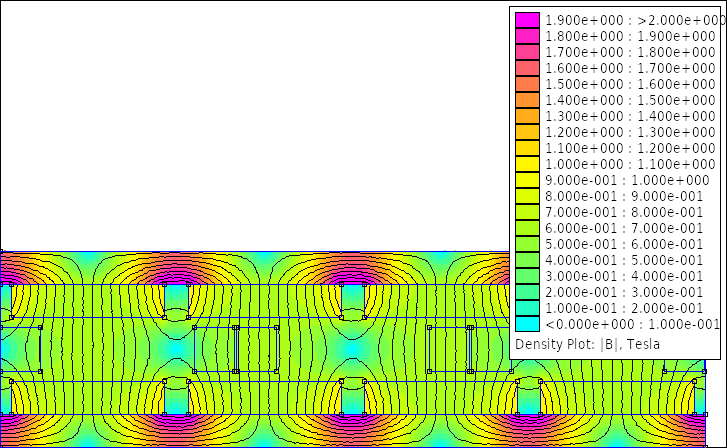Select the 1.000e+000 : 1.100e+000 swatch
The height and width of the screenshot is (448, 727).
[x=527, y=164]
